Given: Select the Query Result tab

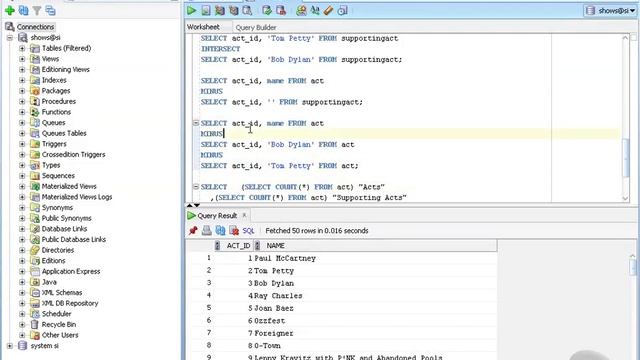Looking at the screenshot, I should pos(217,216).
